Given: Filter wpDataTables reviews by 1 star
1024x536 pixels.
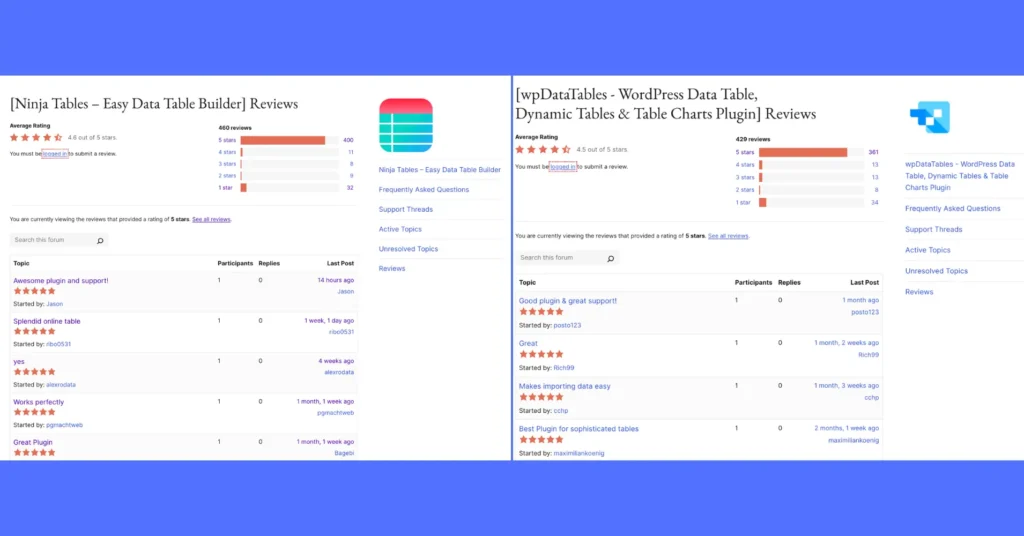Looking at the screenshot, I should coord(743,202).
